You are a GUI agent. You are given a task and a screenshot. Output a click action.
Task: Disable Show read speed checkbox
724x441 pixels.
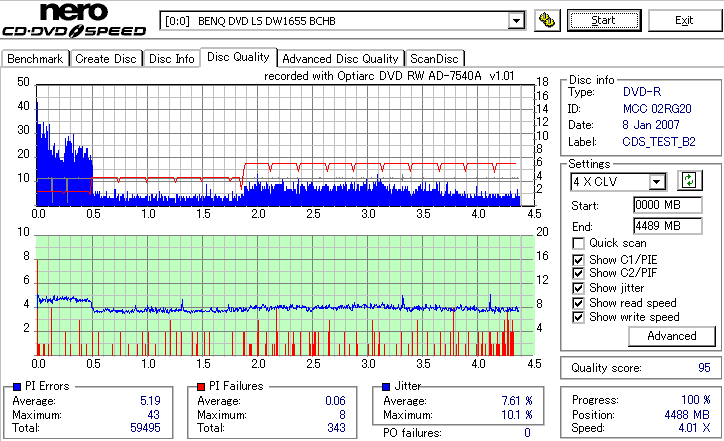578,303
